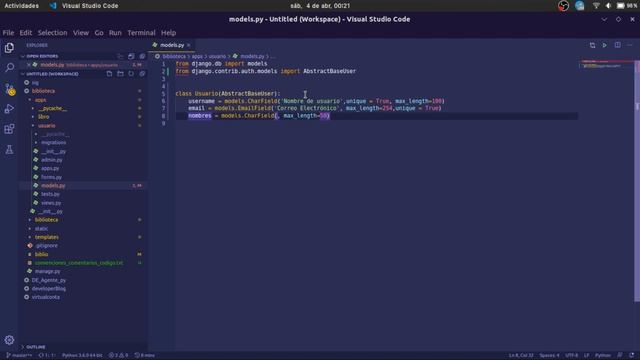This screenshot has height=360, width=640.
Task: Collapse the usuario folder
Action: 47,125
